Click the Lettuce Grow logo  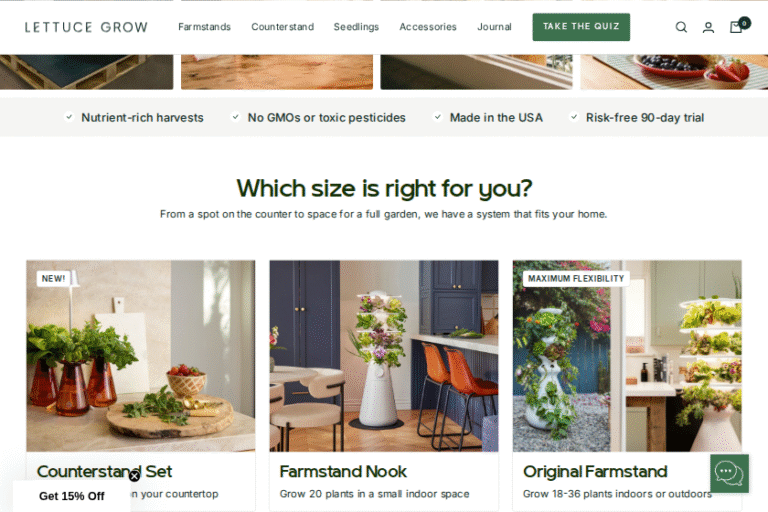coord(86,27)
